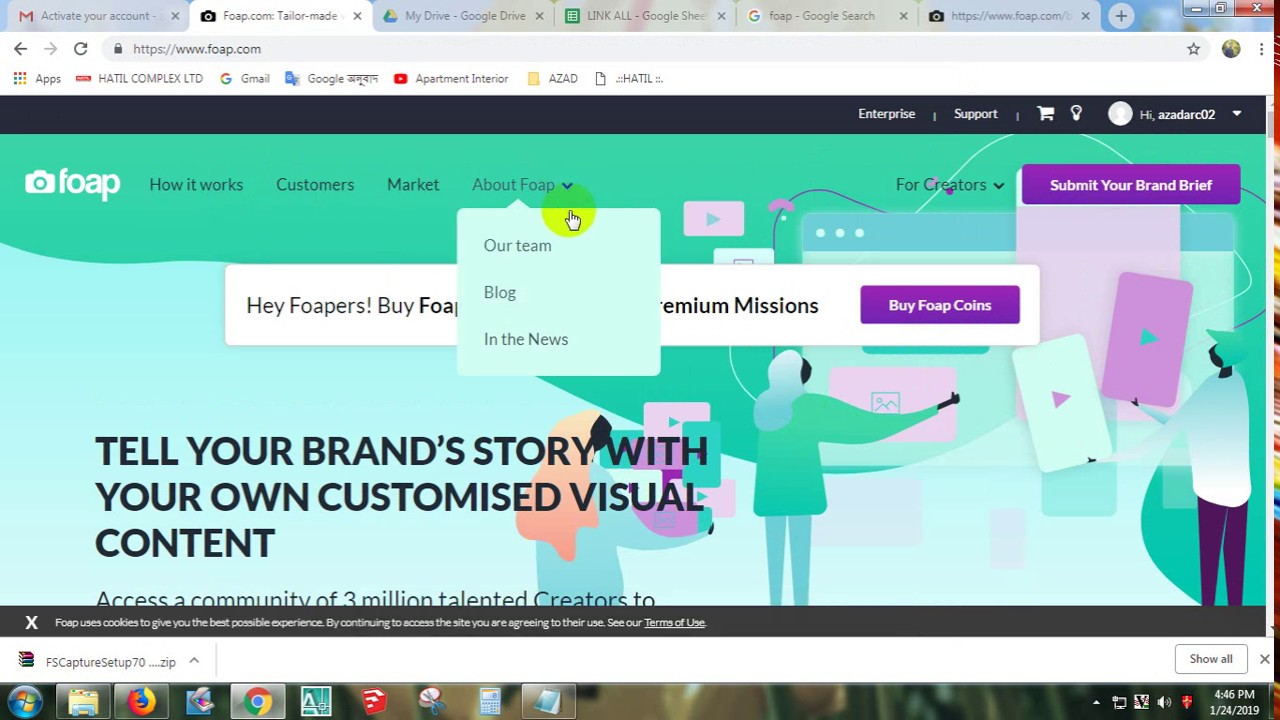1280x720 pixels.
Task: Expand the FSCaptureSetup70 download options arrow
Action: (x=194, y=661)
